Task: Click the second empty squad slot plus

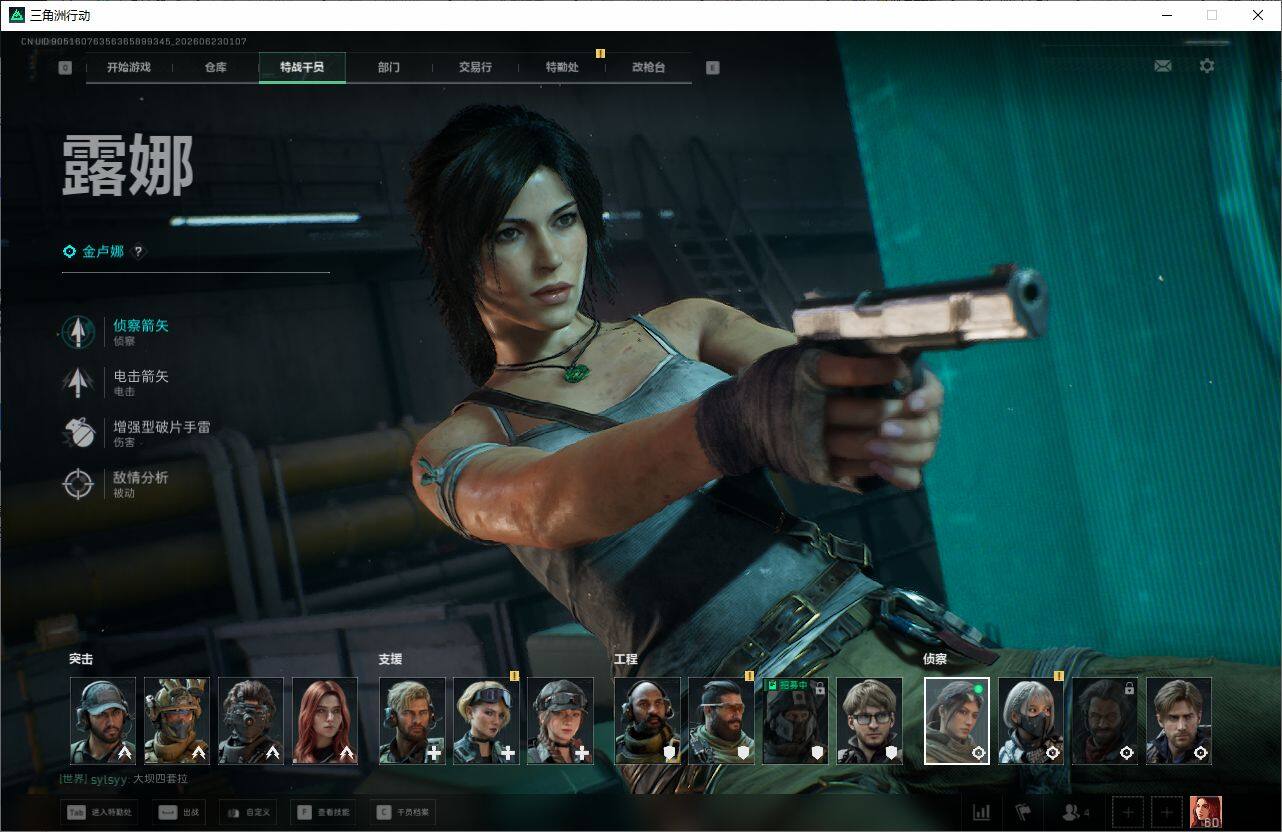Action: (1166, 812)
